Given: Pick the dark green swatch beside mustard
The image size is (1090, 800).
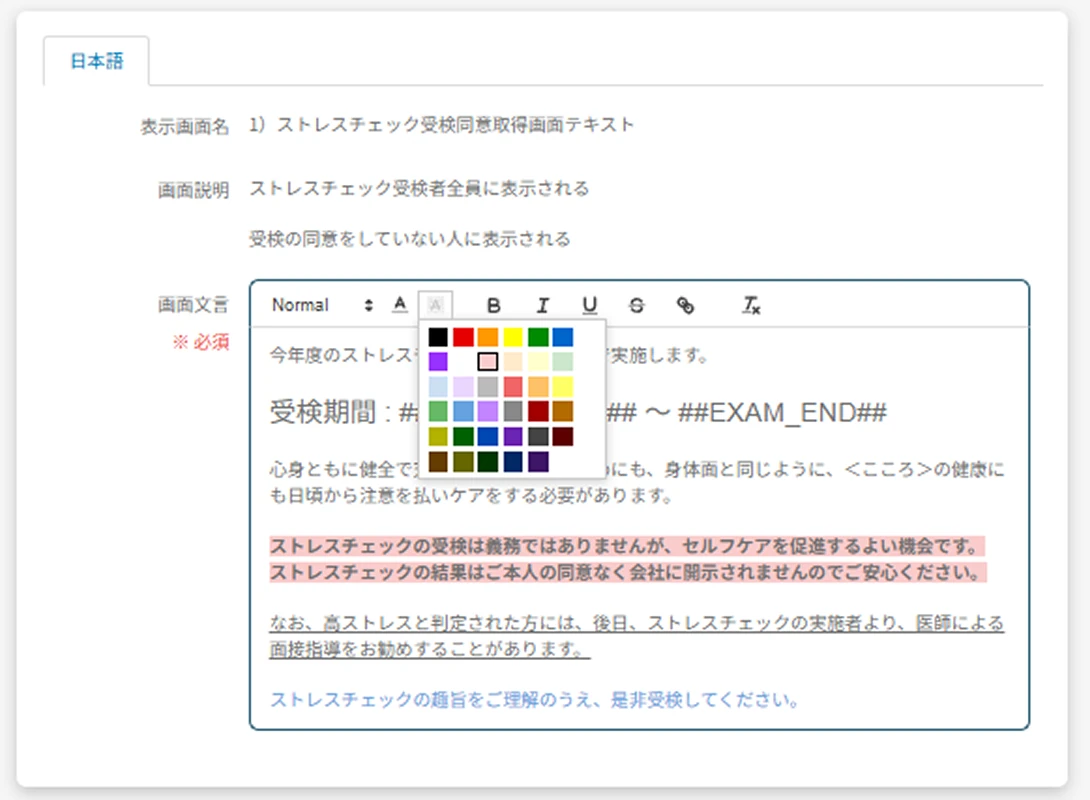Looking at the screenshot, I should click(463, 436).
